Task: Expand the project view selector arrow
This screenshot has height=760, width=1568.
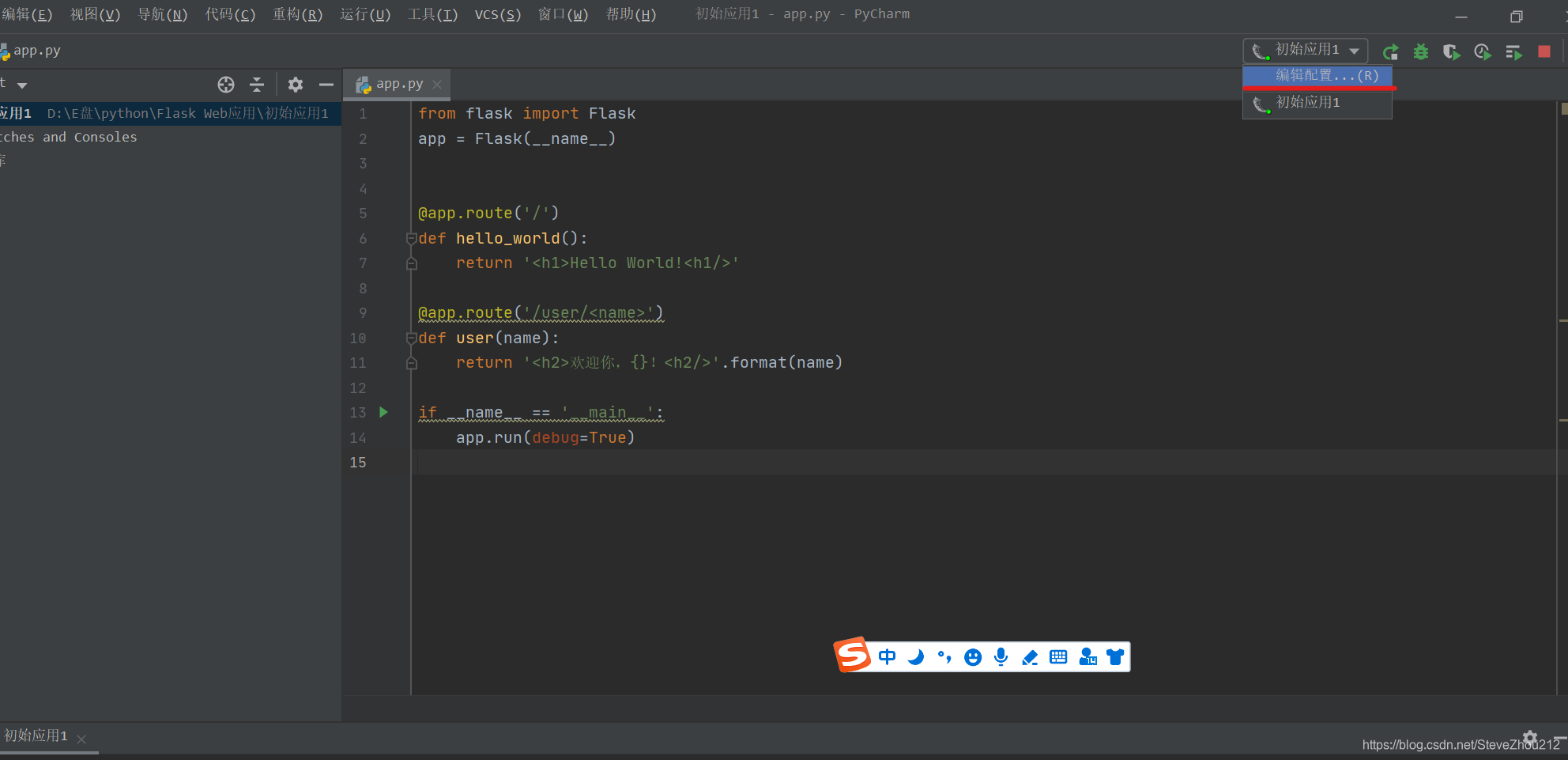Action: click(x=22, y=85)
